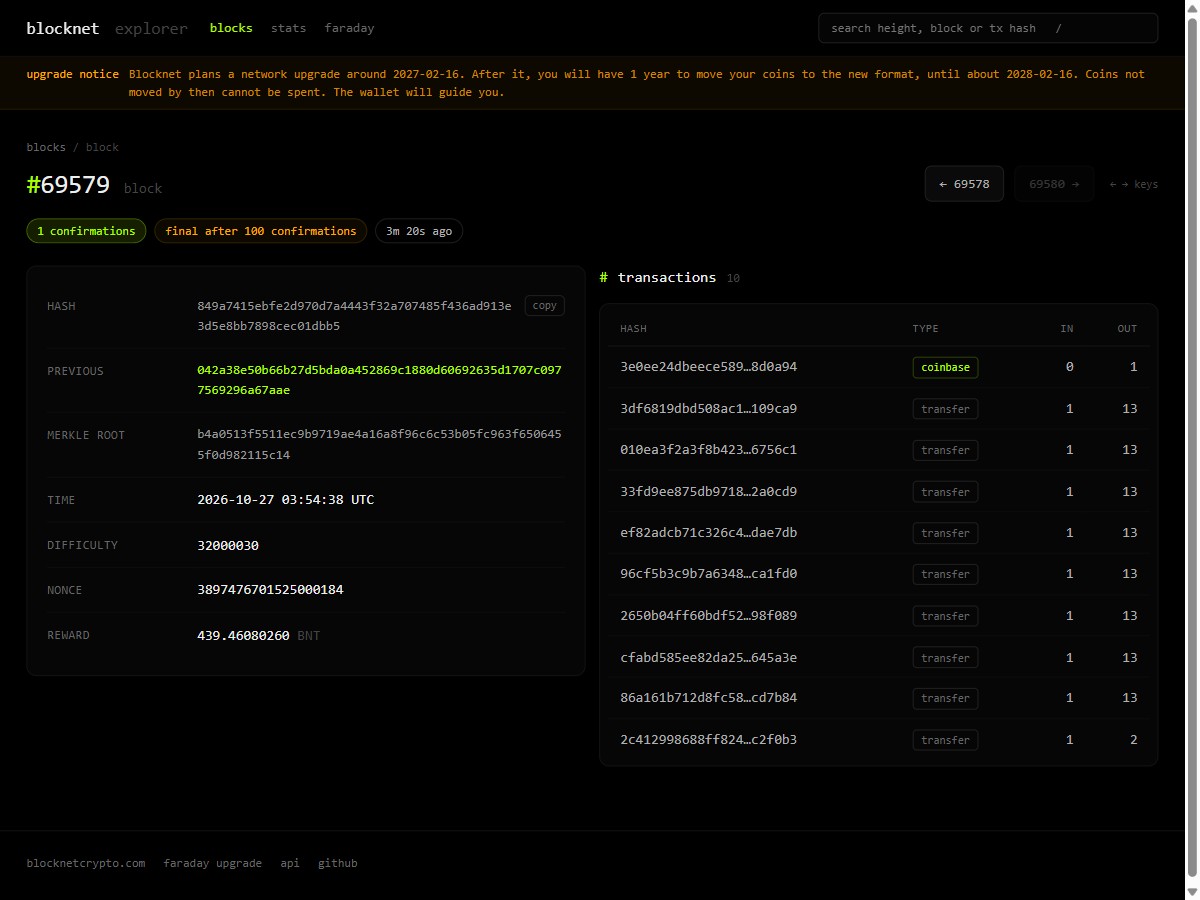
Task: Open transaction cfabd585ee82da25…645a3e
Action: 709,657
